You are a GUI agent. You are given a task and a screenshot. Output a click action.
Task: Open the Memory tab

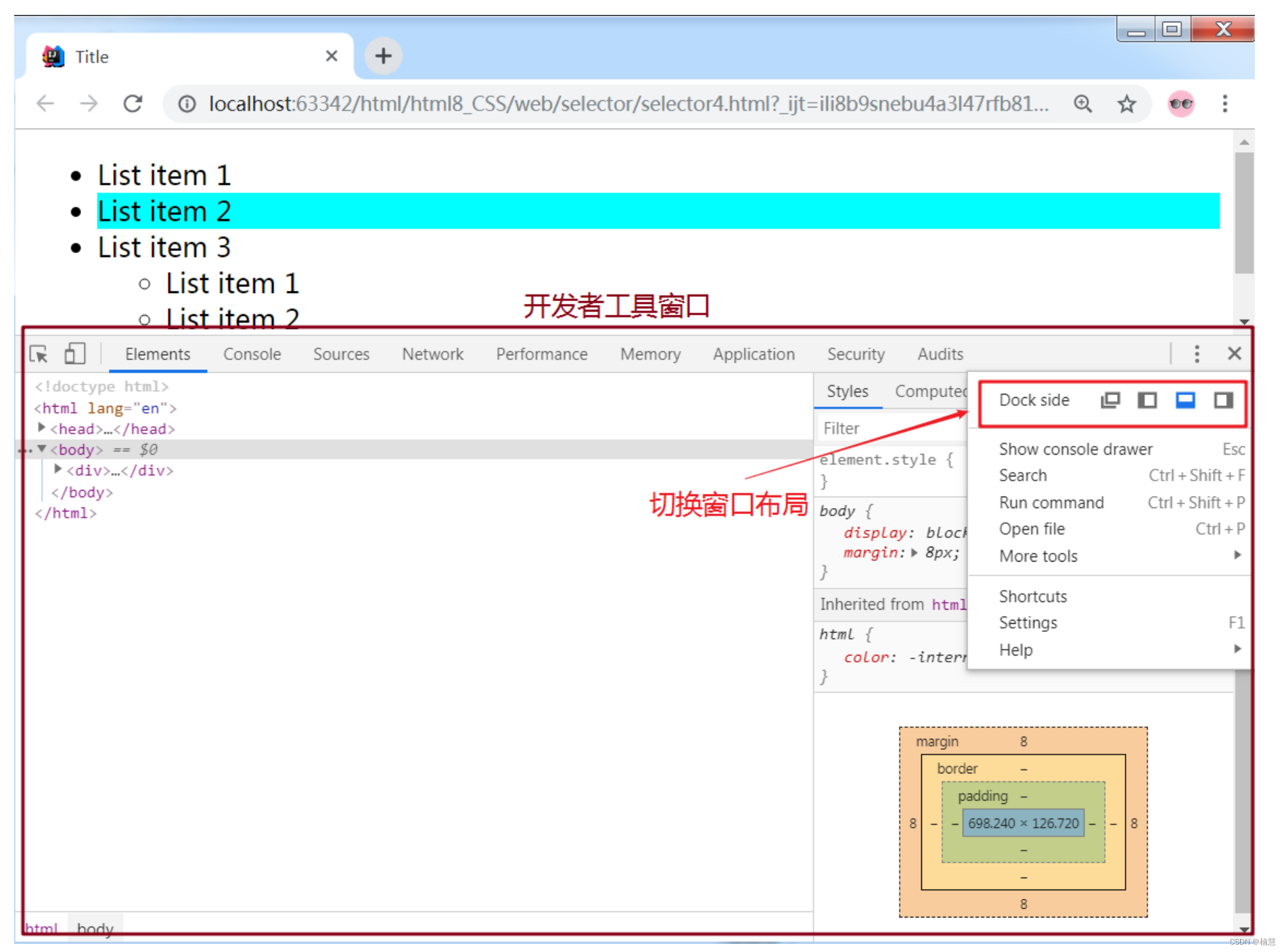(x=650, y=354)
